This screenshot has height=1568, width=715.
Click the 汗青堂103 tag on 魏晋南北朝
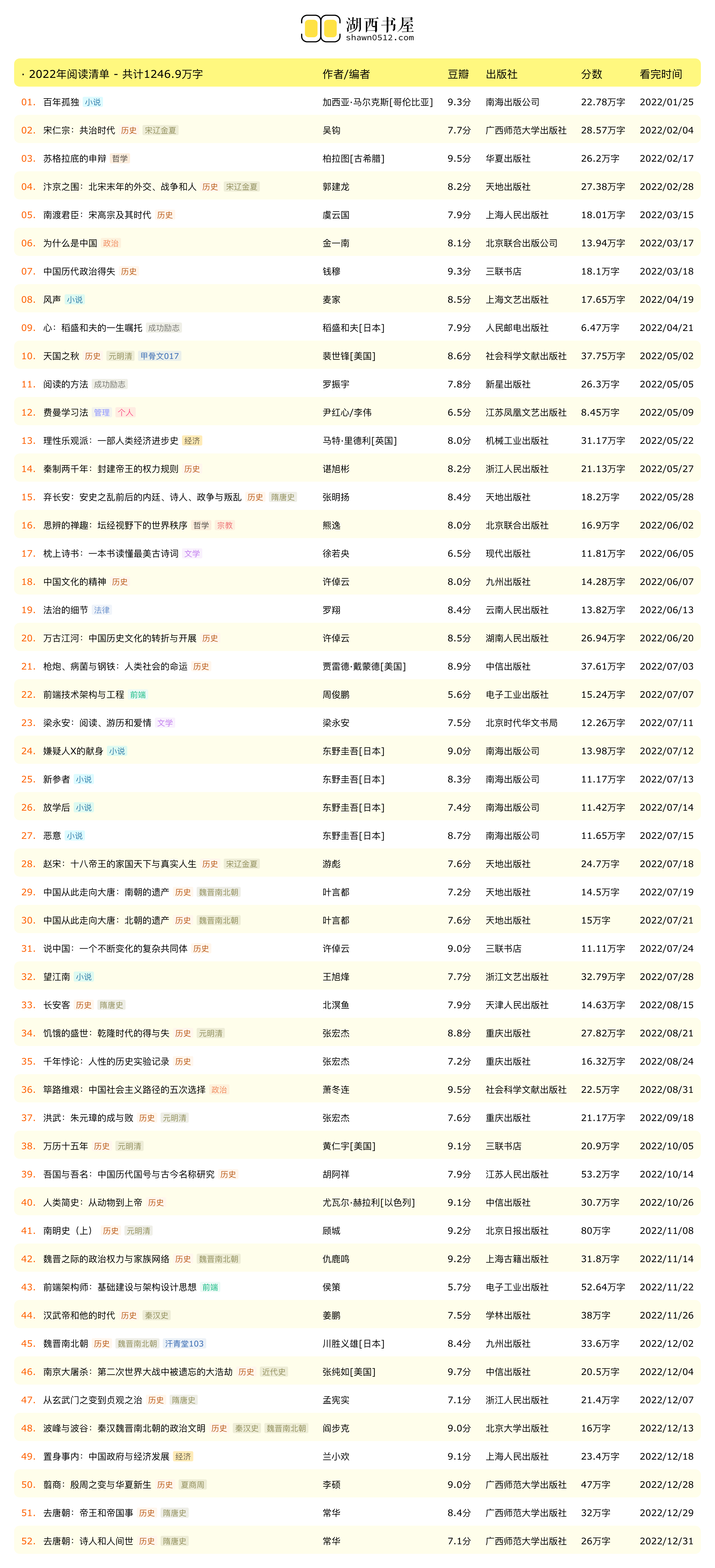(184, 1343)
